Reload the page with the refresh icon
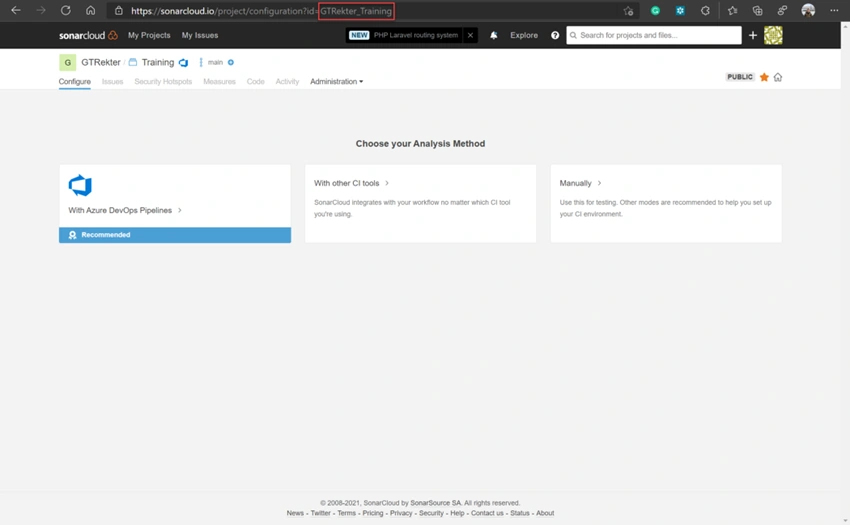The height and width of the screenshot is (525, 850). 66,10
